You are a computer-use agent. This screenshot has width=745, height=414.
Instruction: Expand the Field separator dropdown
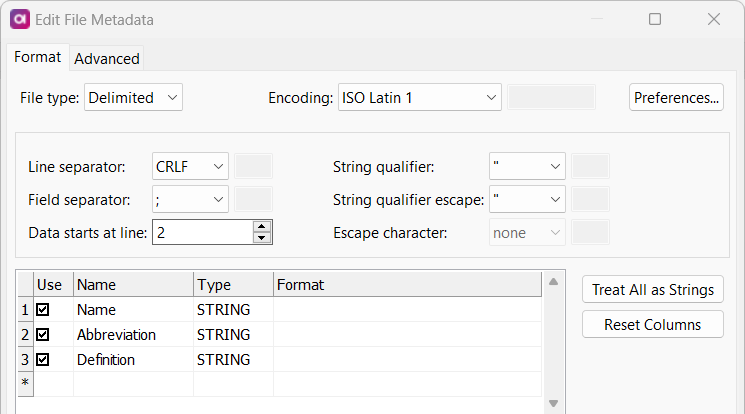190,199
